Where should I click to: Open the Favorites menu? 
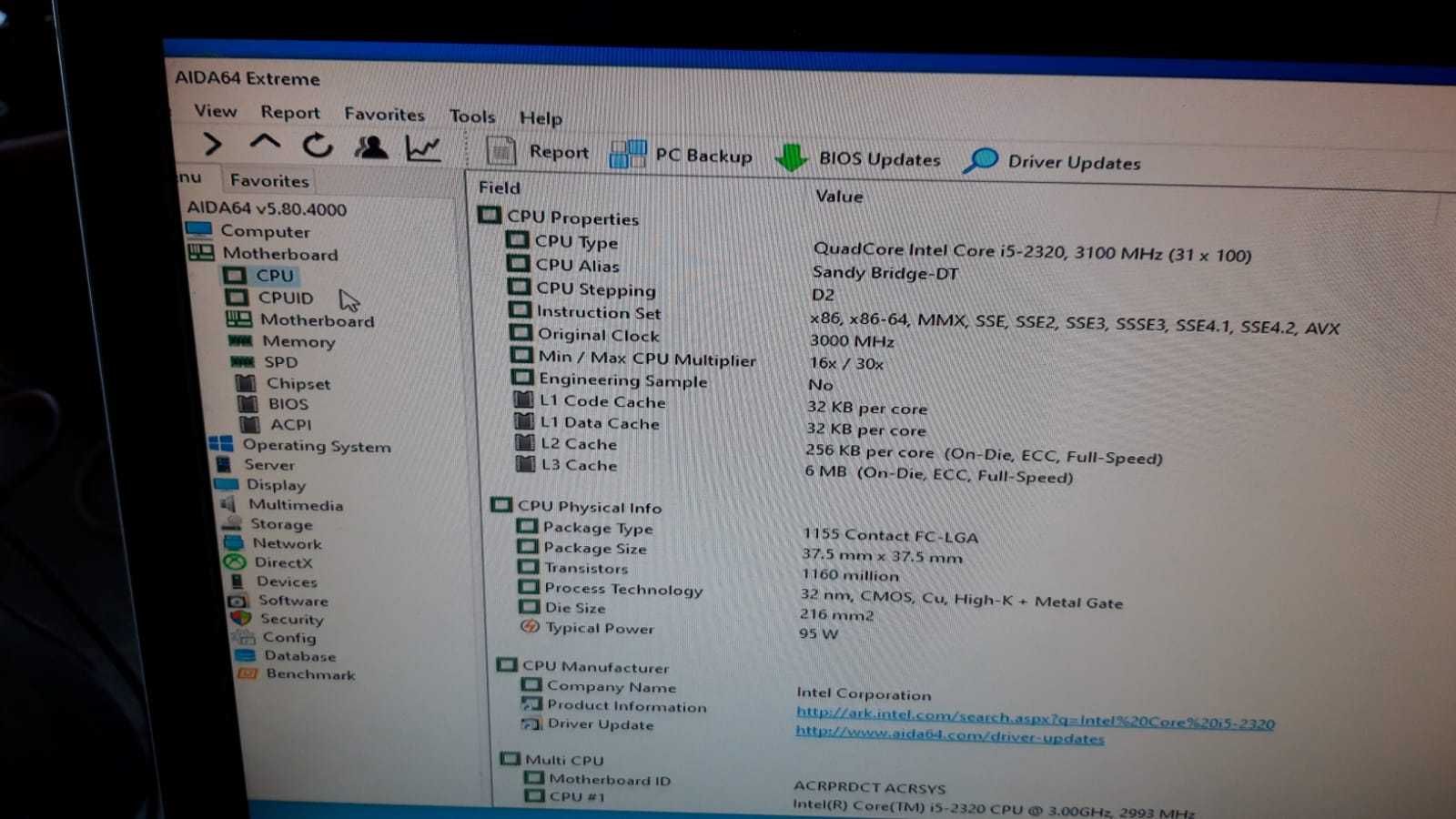(x=384, y=115)
